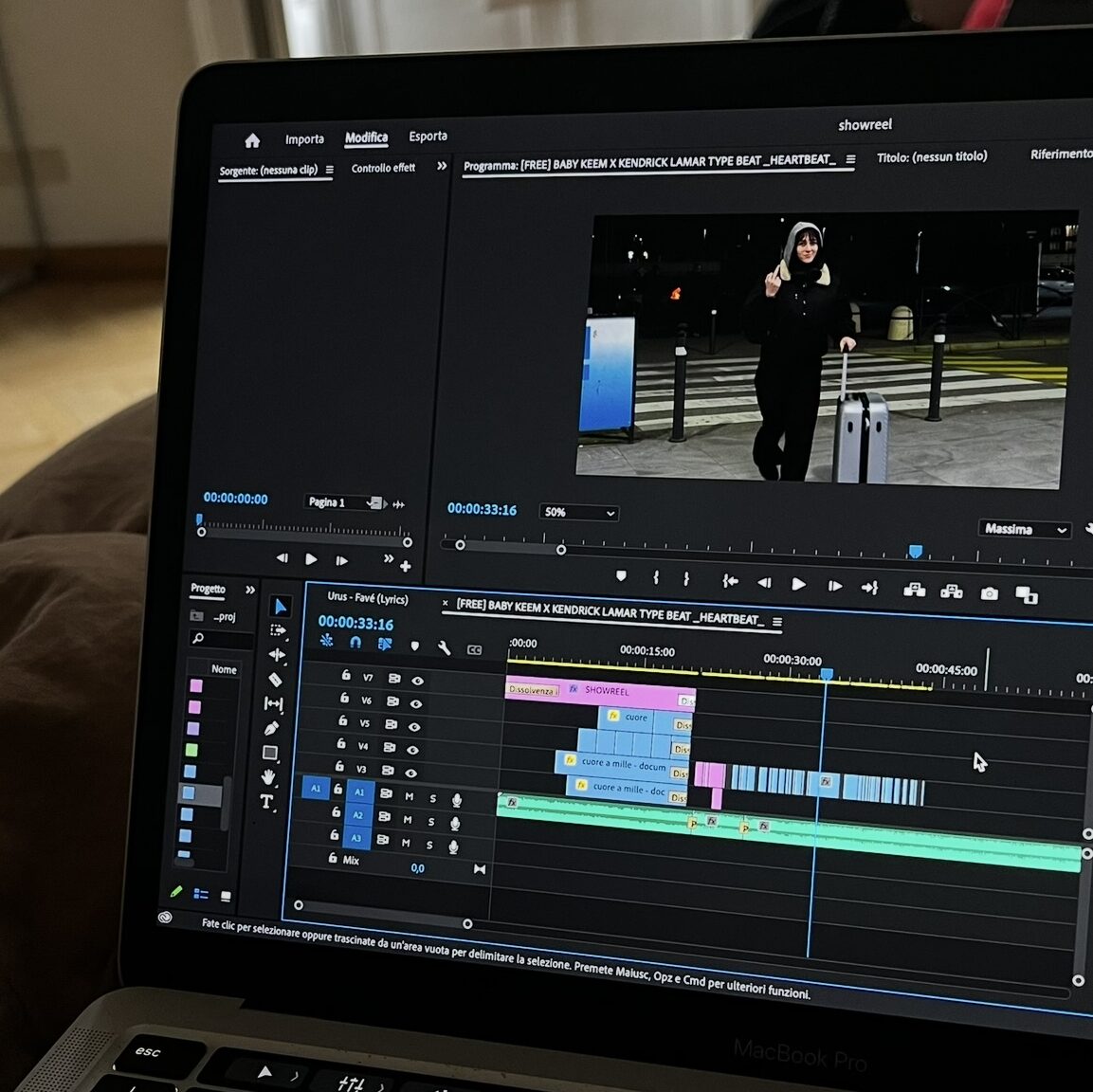Expand the Pagina 1 dropdown

(375, 502)
